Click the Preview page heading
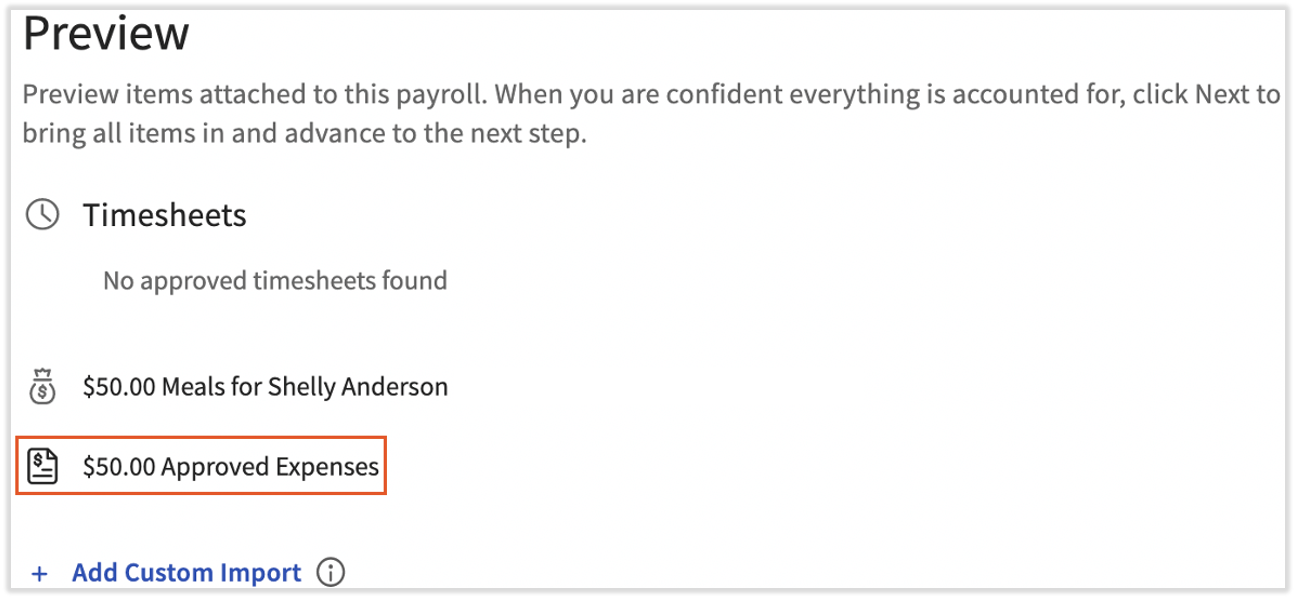Image resolution: width=1296 pixels, height=598 pixels. click(106, 34)
